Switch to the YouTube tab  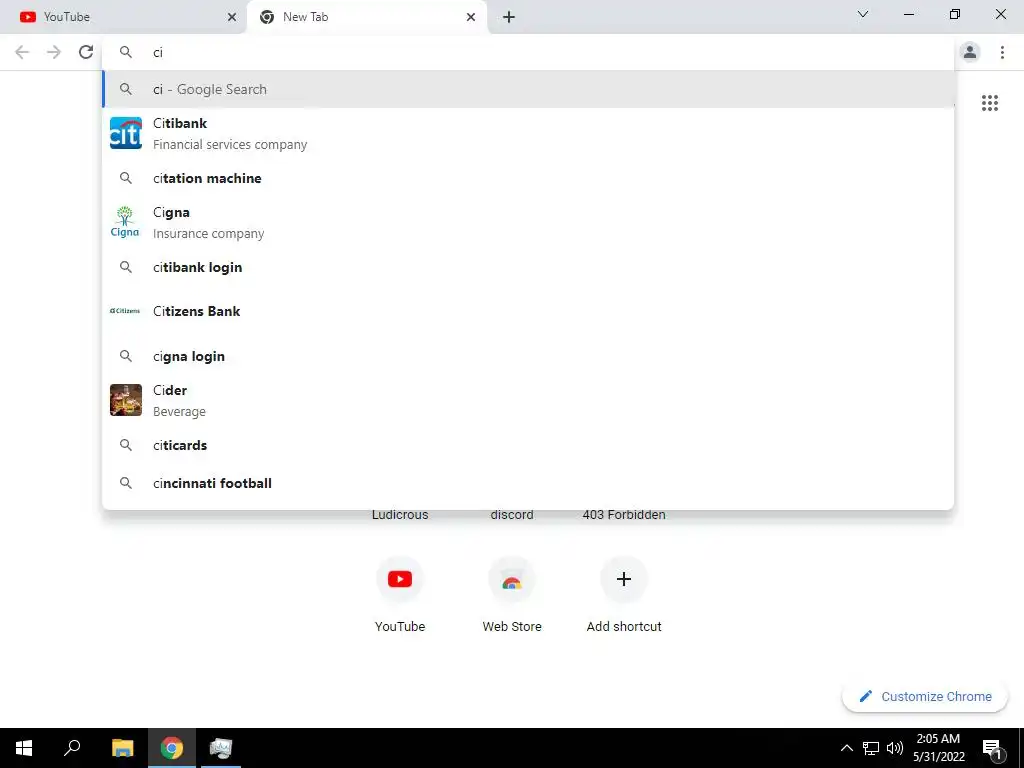(124, 17)
